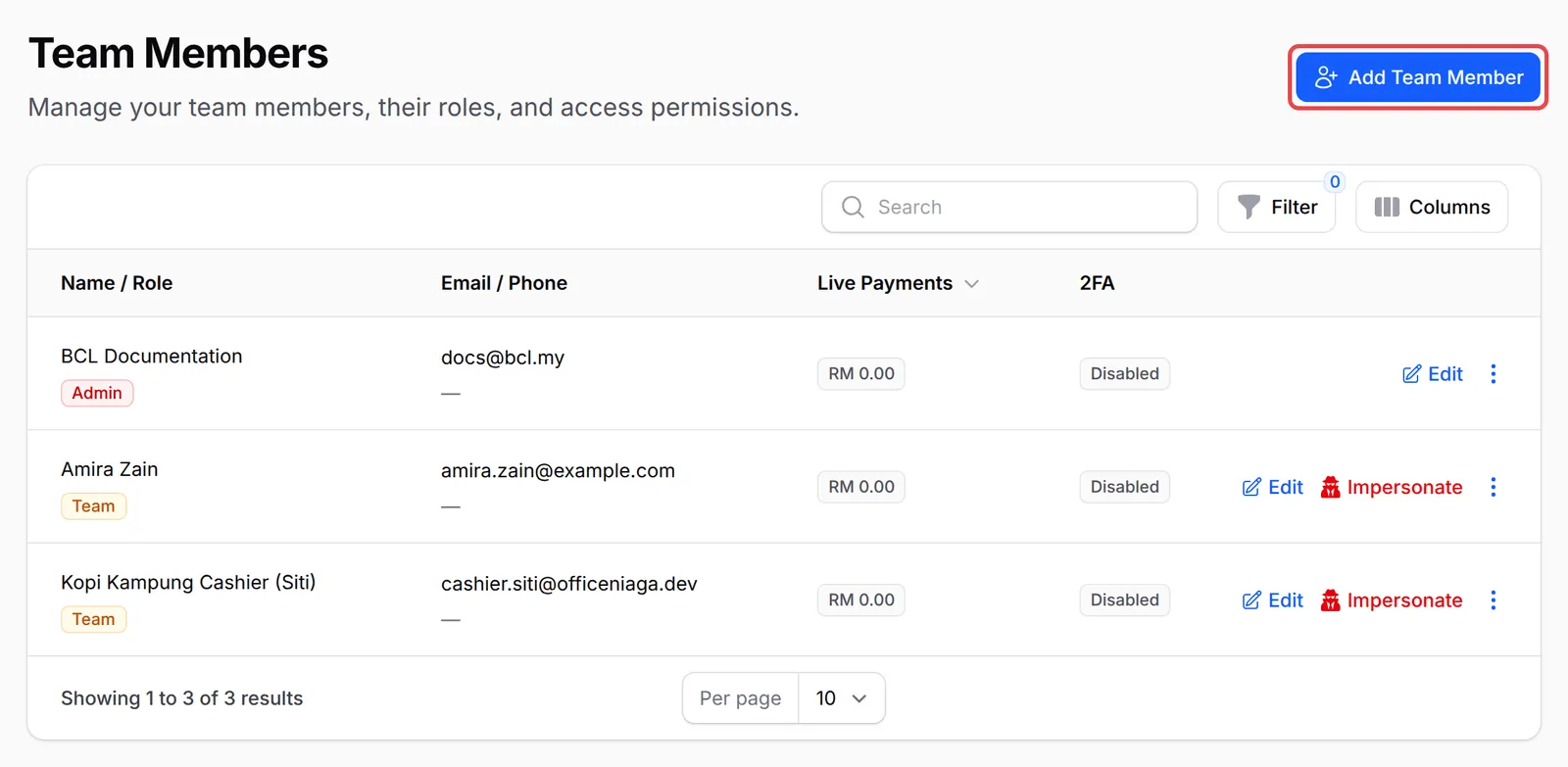Click the Amira Zain name
Screen dimensions: 1568x767
tap(110, 469)
